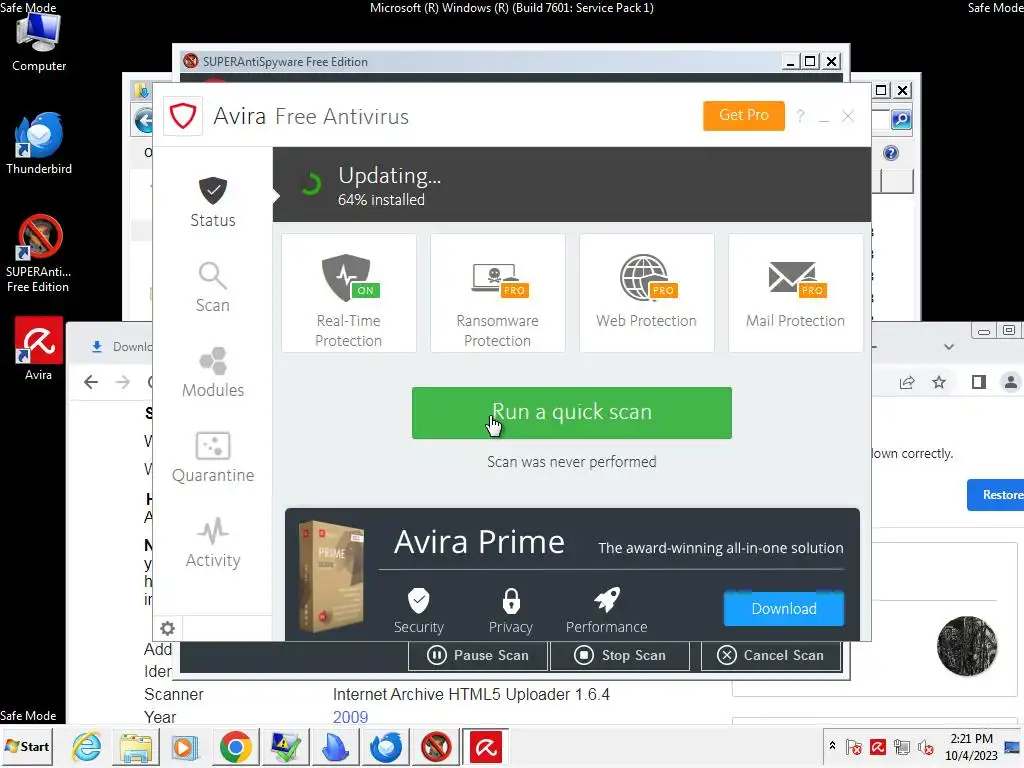Image resolution: width=1024 pixels, height=768 pixels.
Task: Open Internet Explorer from taskbar
Action: pyautogui.click(x=87, y=747)
